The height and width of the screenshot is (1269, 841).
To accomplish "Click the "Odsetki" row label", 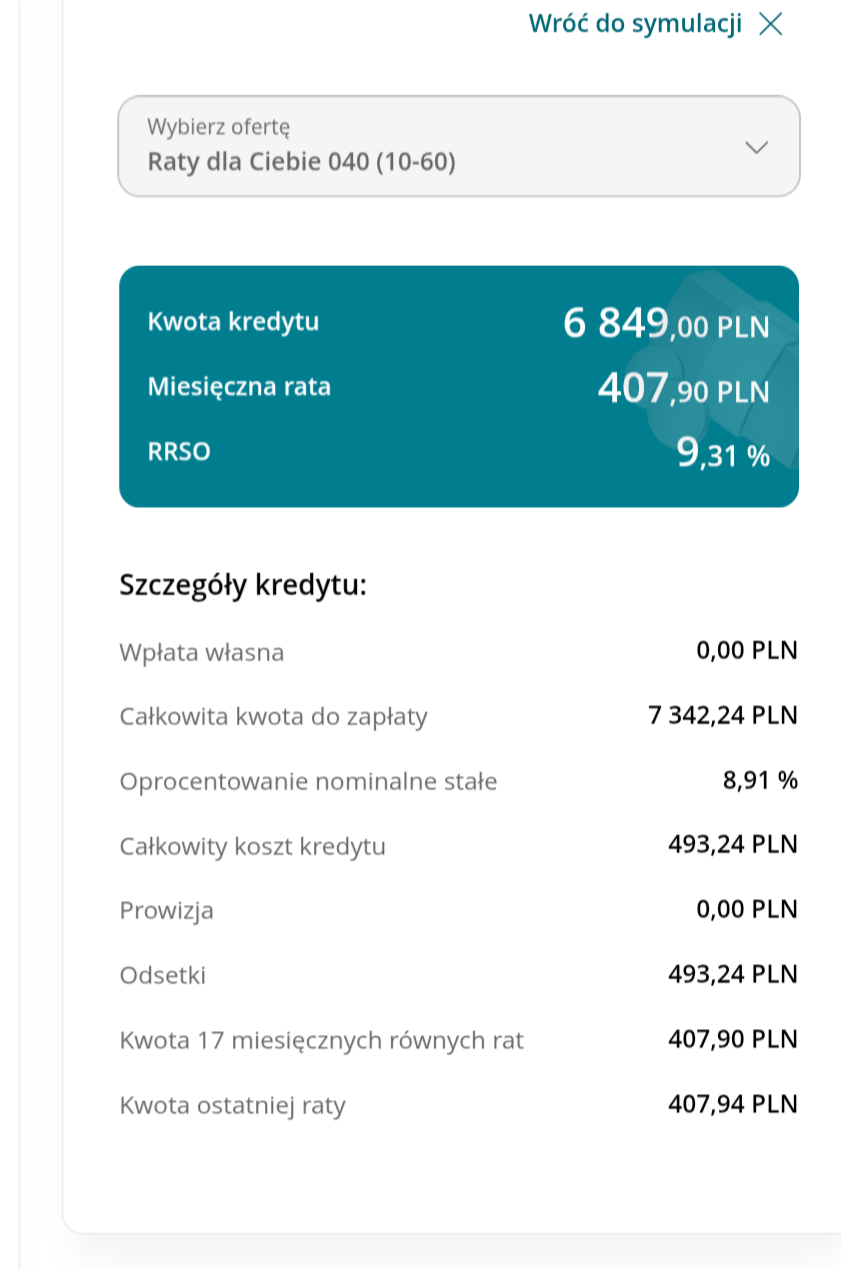I will pos(162,976).
